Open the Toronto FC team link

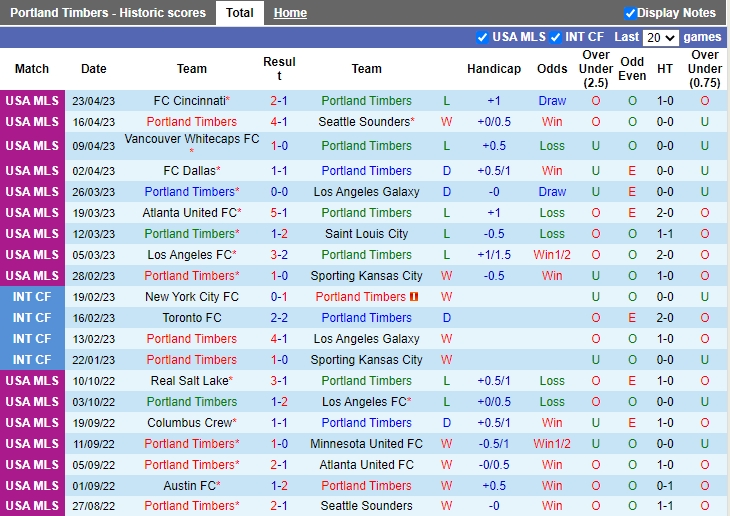click(192, 318)
